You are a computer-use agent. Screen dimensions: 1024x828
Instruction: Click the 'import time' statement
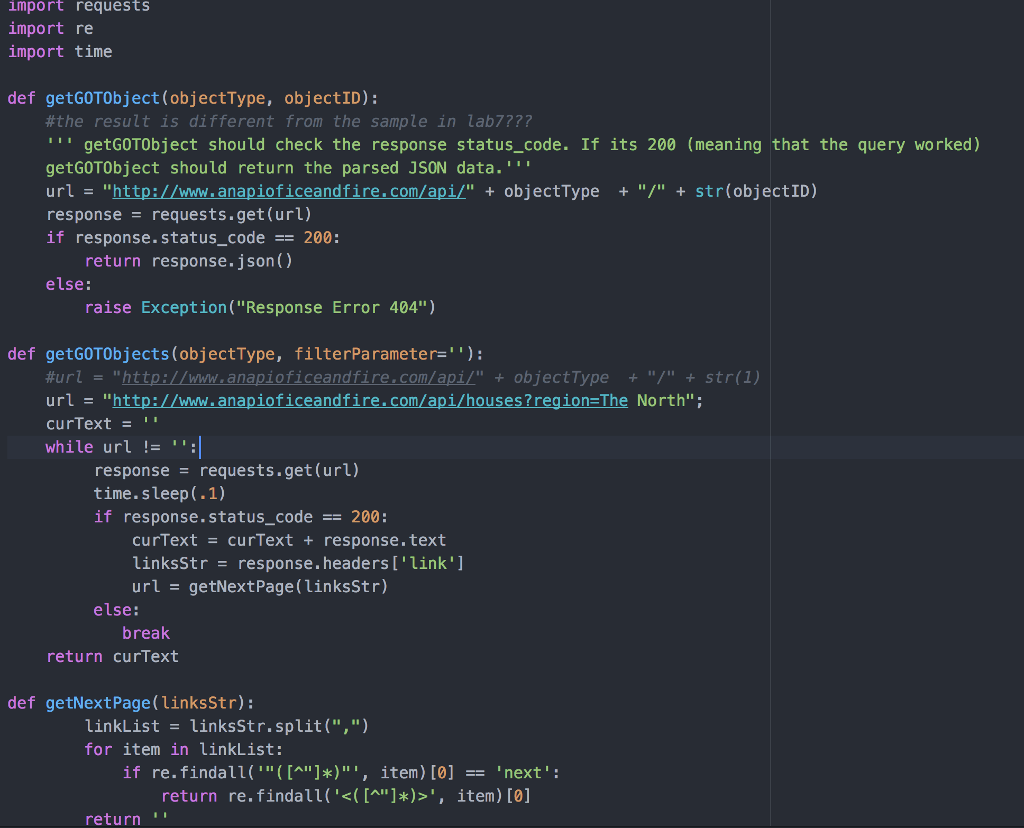tap(60, 51)
